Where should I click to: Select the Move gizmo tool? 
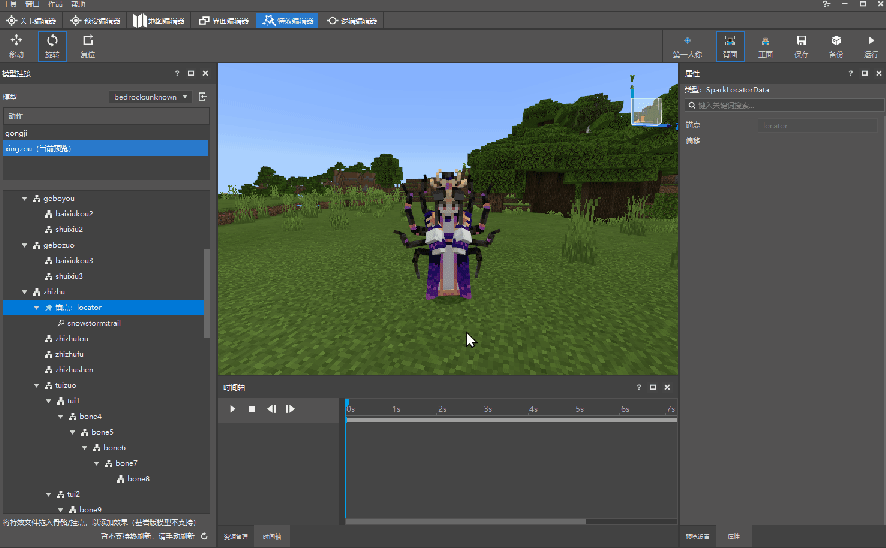(16, 46)
